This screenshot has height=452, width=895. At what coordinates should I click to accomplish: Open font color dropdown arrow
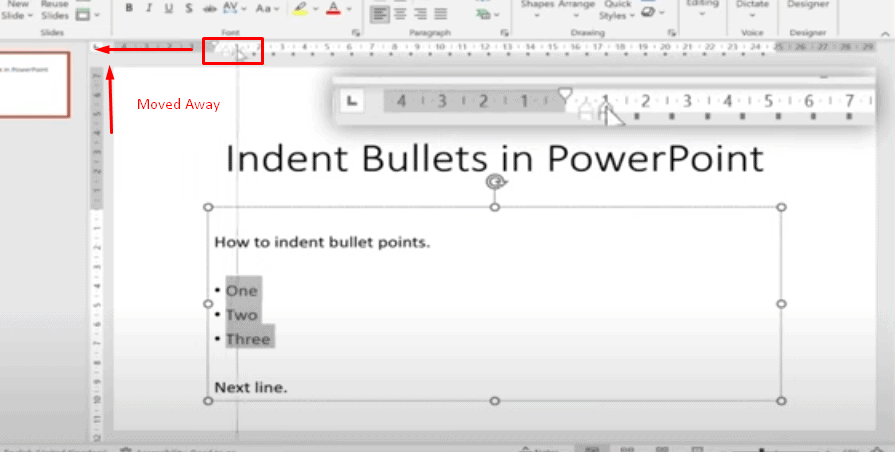click(349, 9)
